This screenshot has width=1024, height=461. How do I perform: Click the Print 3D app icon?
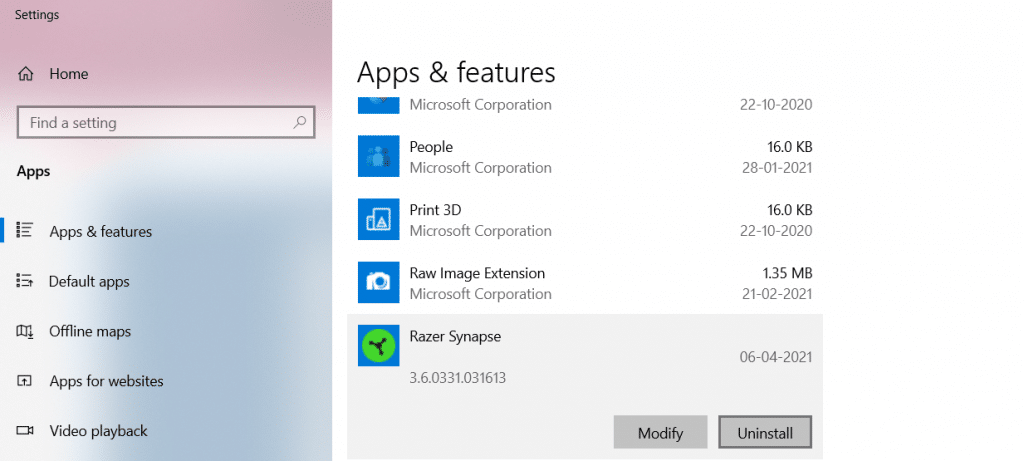(x=378, y=219)
